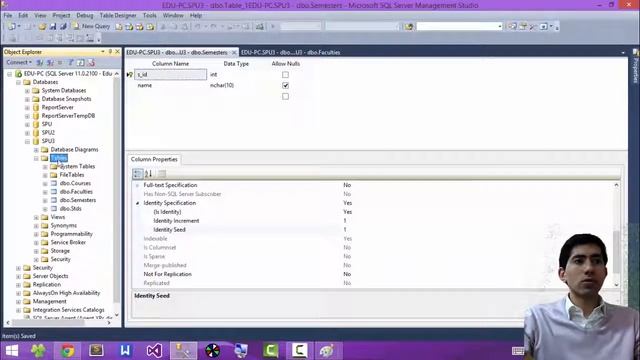Collapse the Databases folder

[x=18, y=82]
